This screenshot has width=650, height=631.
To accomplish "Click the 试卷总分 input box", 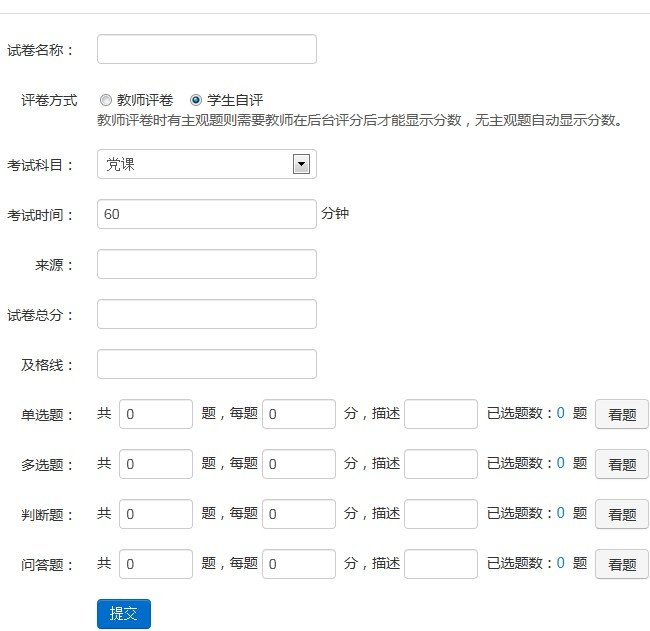I will pos(207,314).
